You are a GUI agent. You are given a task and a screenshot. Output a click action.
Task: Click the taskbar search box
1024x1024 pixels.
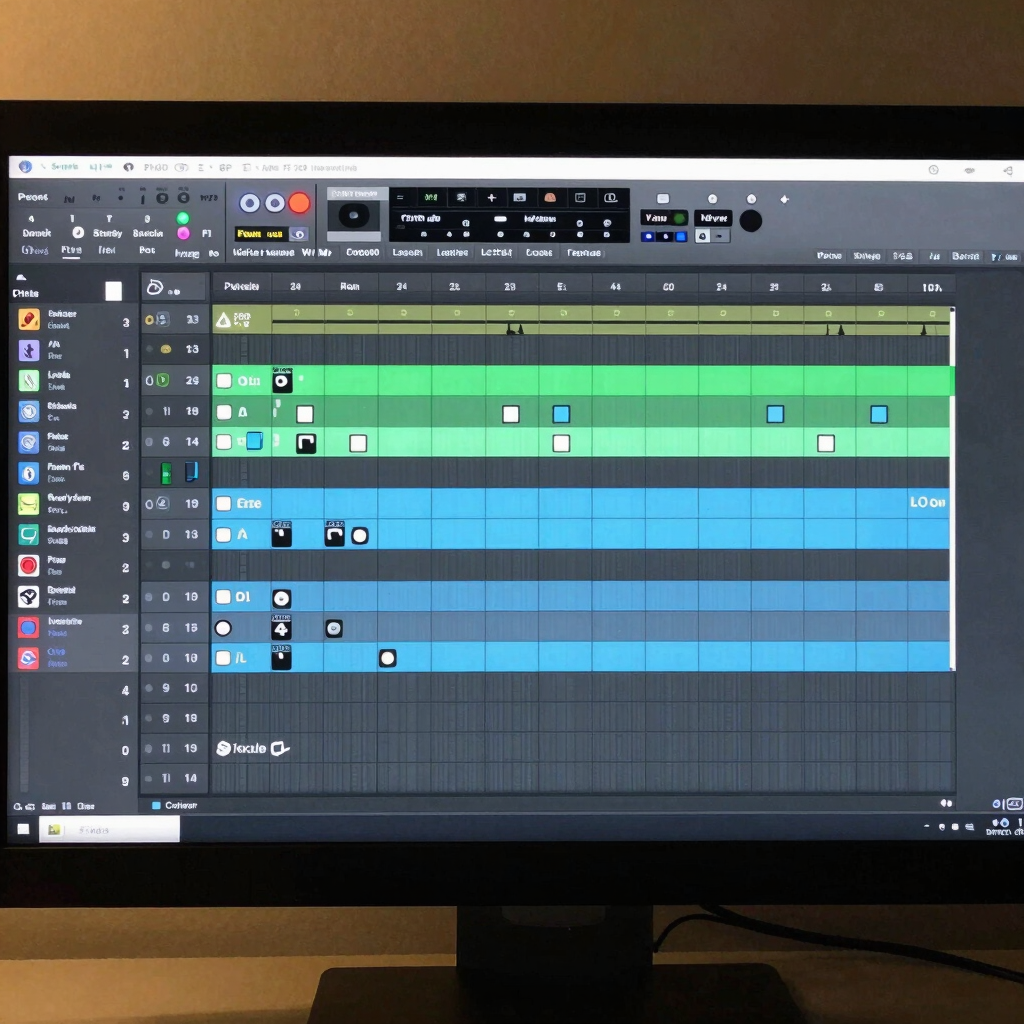click(109, 829)
